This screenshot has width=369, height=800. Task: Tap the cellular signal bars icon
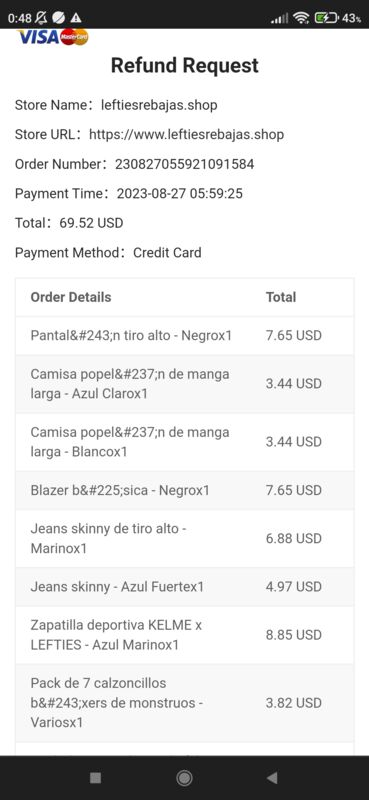(x=279, y=18)
